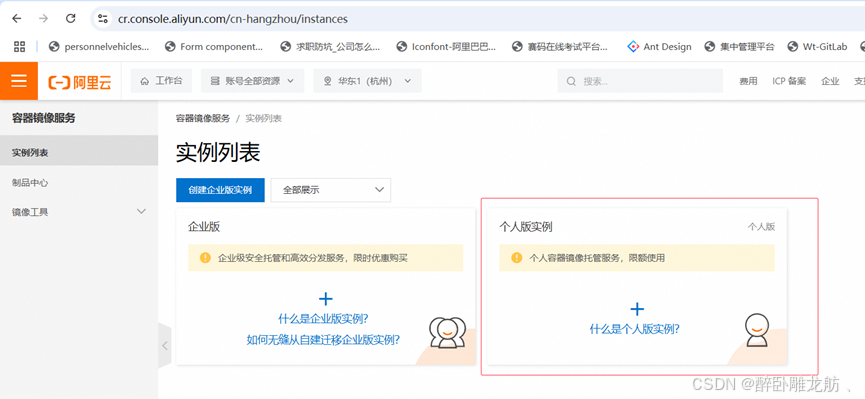This screenshot has height=399, width=865.
Task: Open the 费用 top menu
Action: [748, 81]
